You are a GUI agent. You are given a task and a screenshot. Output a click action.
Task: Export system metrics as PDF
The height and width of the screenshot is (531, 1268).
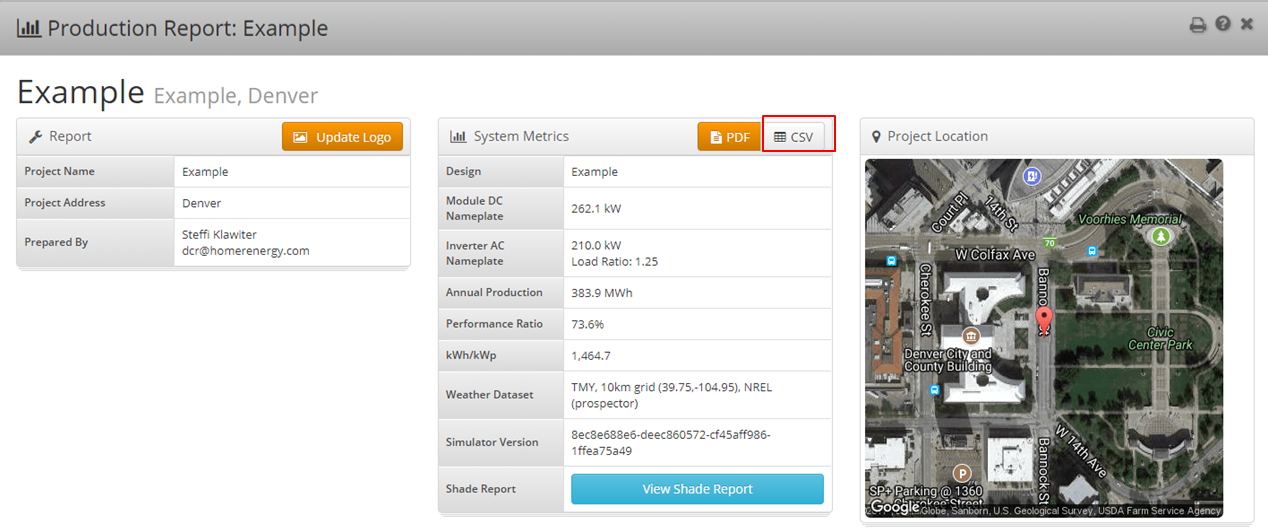point(728,137)
